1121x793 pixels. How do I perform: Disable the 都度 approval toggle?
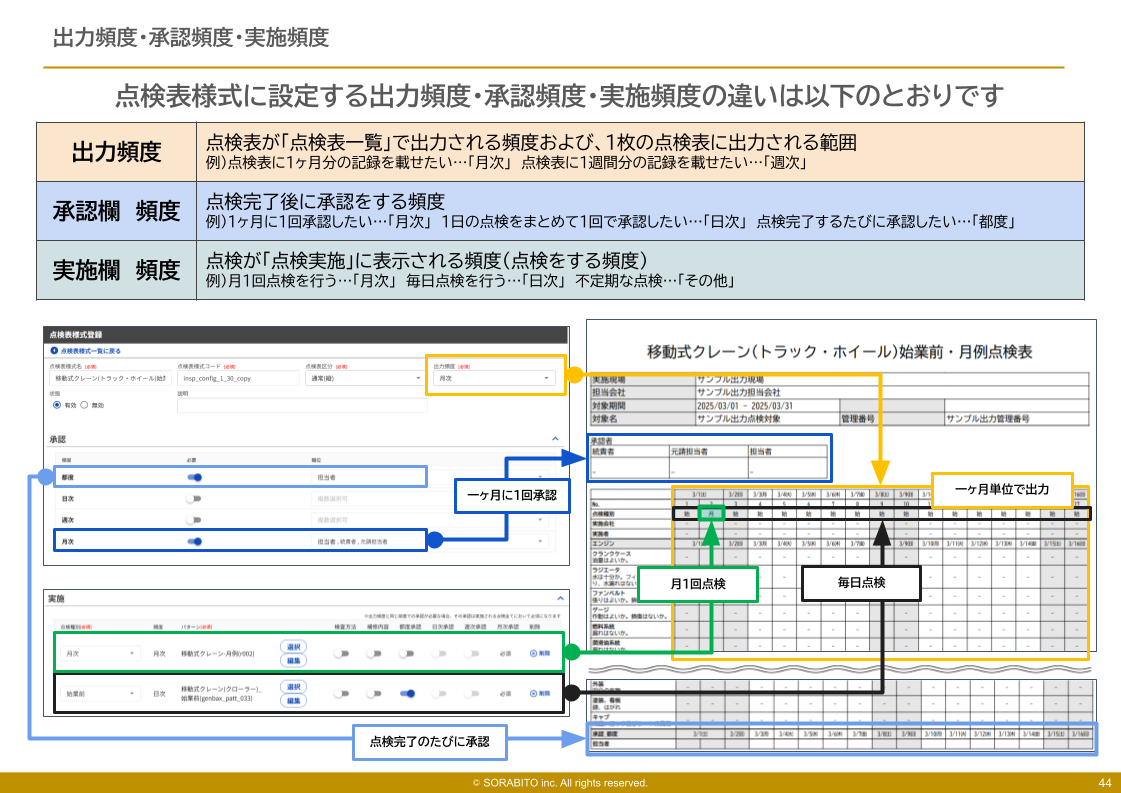click(x=193, y=477)
